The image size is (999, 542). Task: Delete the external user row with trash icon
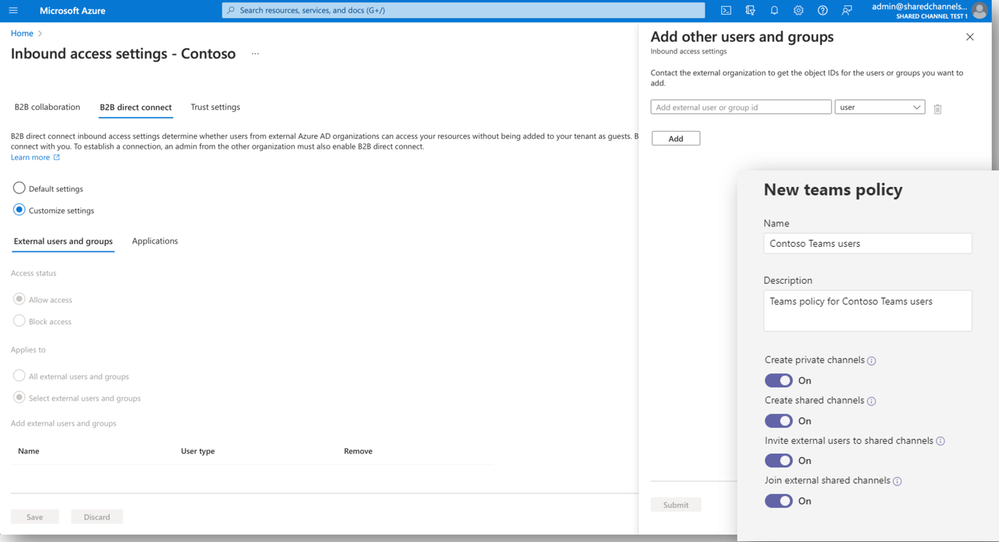coord(937,109)
